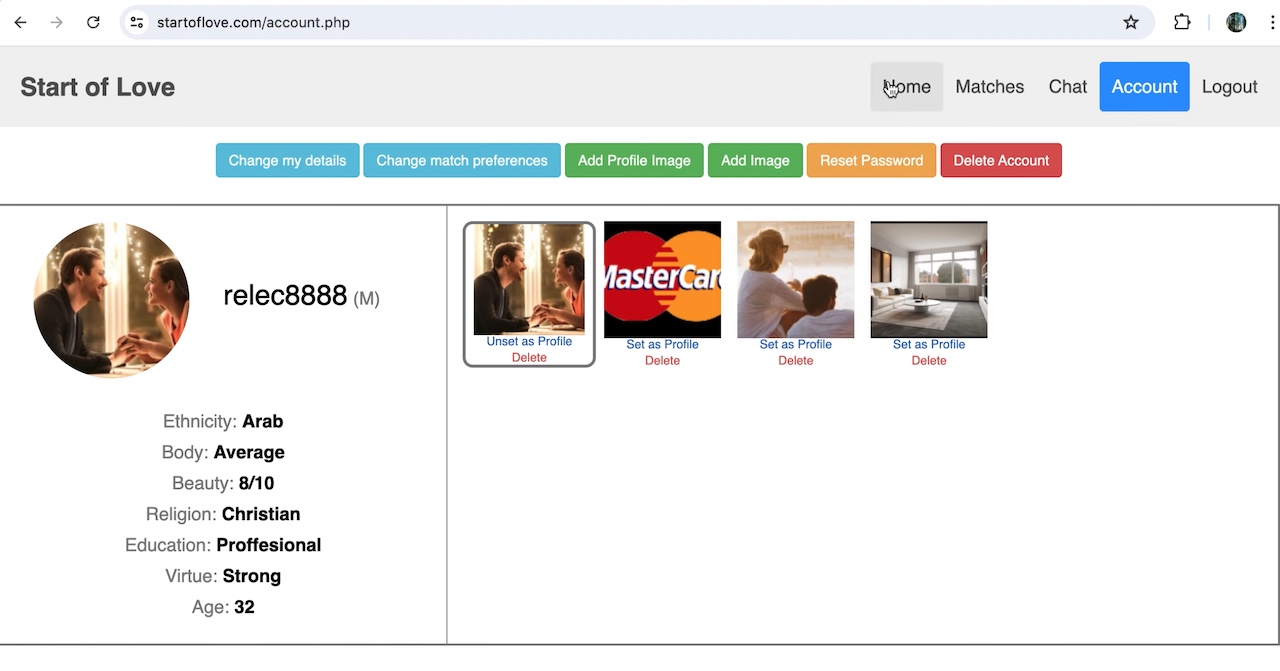Viewport: 1280px width, 671px height.
Task: Bookmark this page with the star icon
Action: [x=1131, y=22]
